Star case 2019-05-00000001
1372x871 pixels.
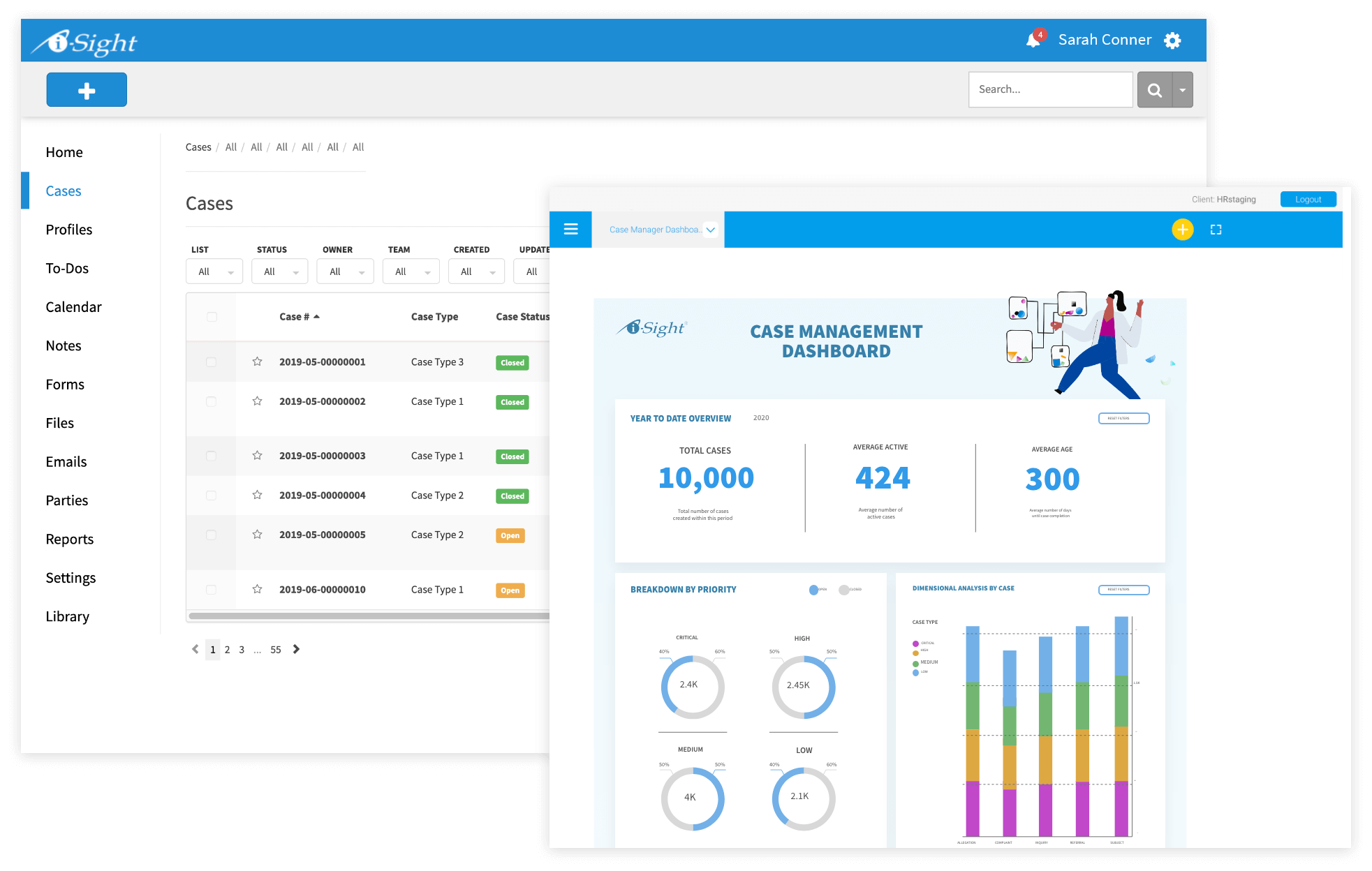[257, 362]
